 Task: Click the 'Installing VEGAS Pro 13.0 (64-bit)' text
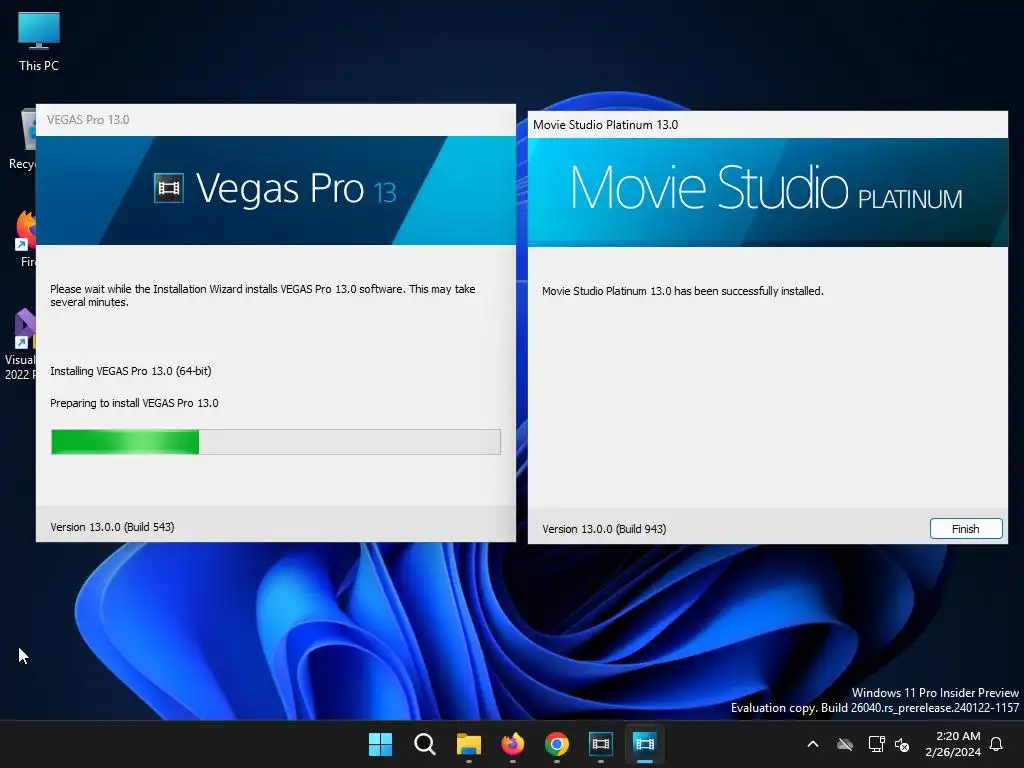point(131,371)
